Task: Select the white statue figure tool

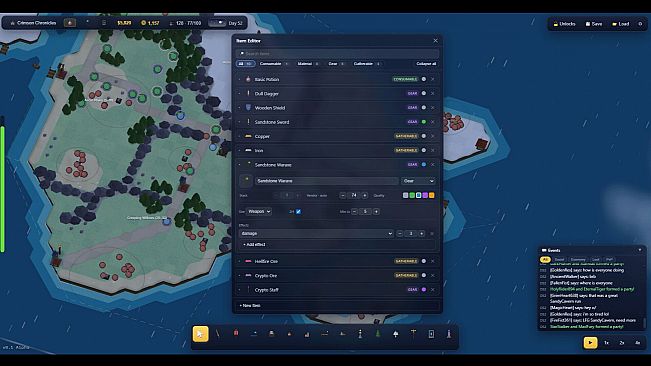Action: tap(360, 334)
